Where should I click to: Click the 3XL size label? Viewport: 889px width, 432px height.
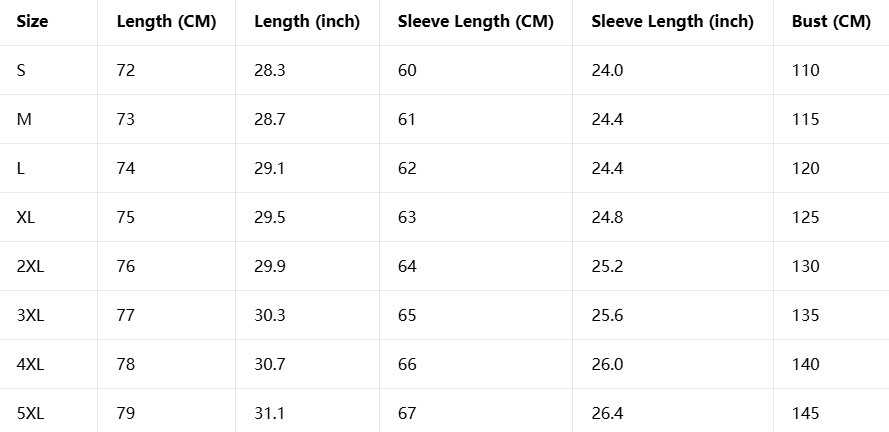pos(31,315)
